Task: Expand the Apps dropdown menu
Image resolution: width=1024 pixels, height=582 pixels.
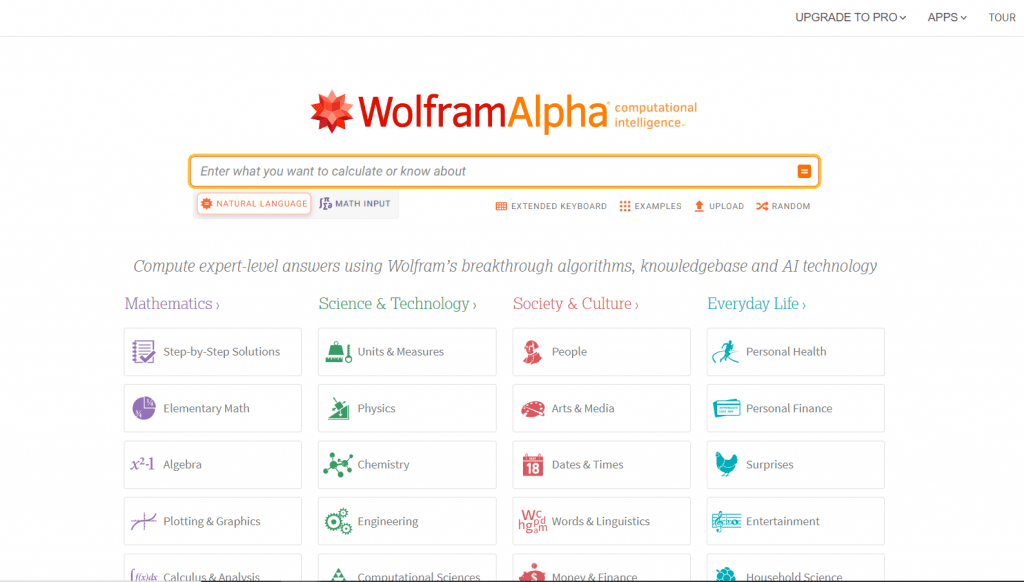Action: click(x=947, y=18)
